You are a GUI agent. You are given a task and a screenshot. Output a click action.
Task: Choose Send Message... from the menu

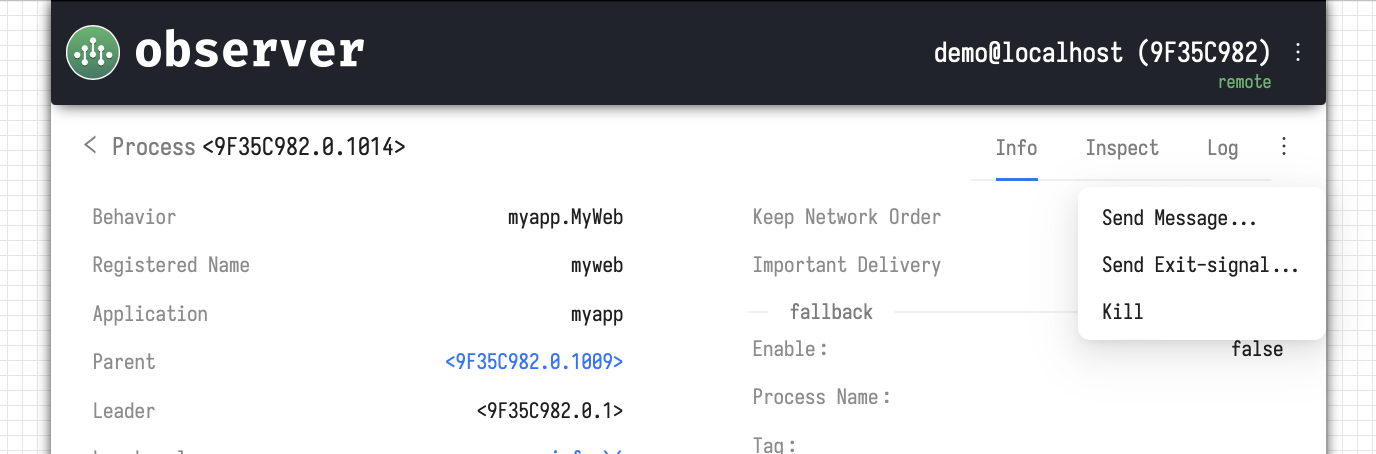point(1179,218)
